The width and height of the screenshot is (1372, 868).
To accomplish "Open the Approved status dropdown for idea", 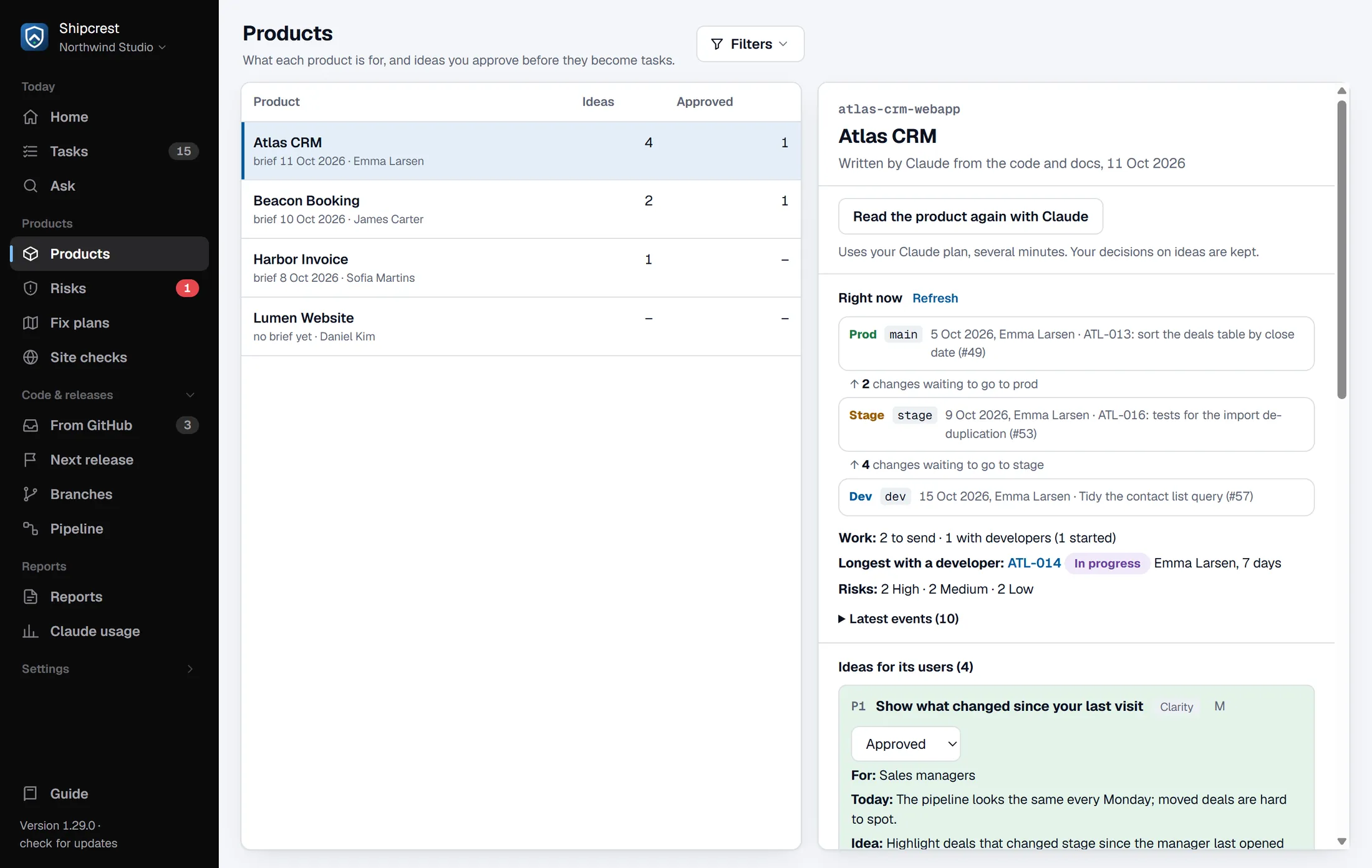I will tap(906, 744).
